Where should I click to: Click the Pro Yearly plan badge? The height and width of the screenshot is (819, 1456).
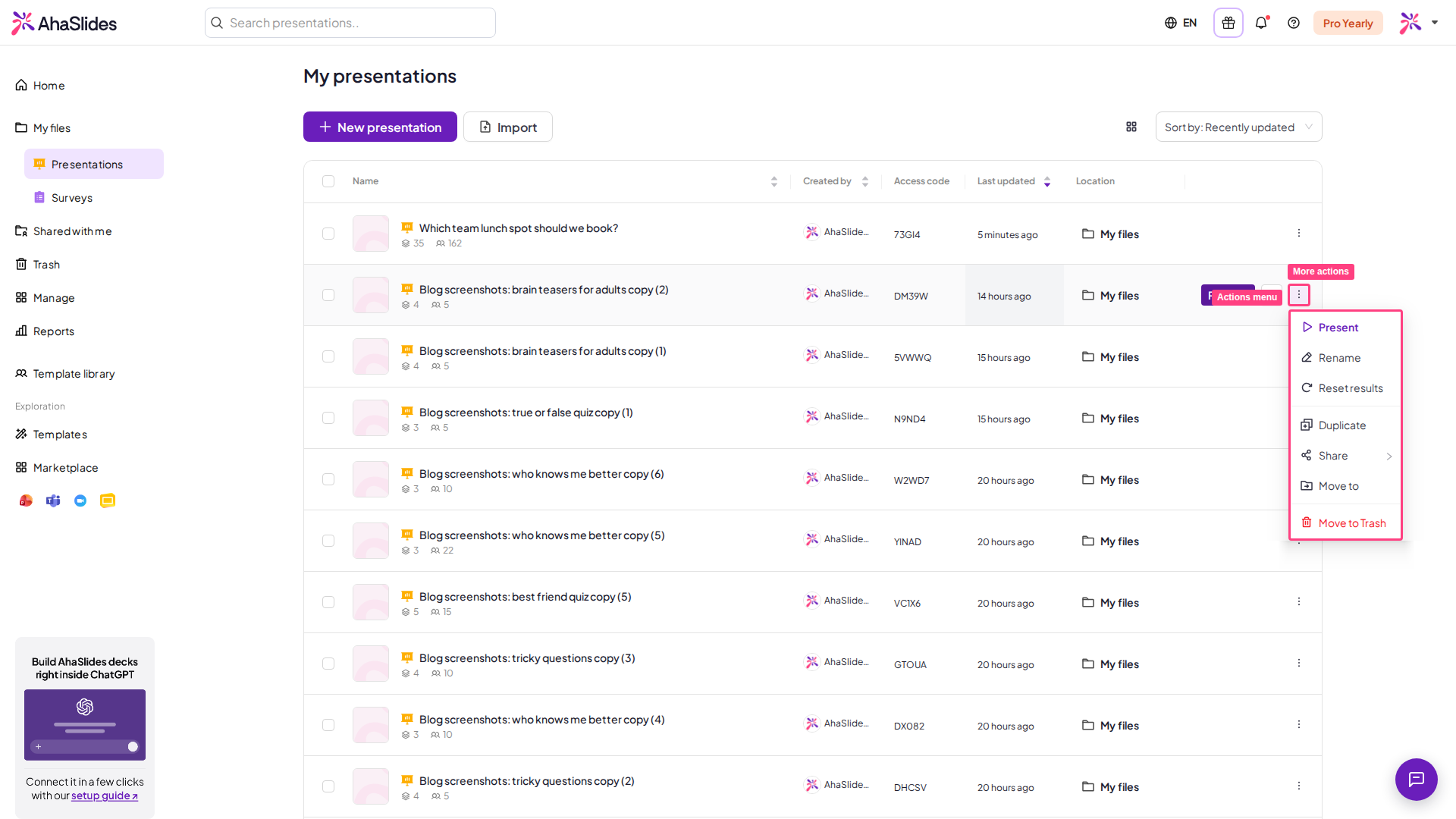(x=1348, y=23)
